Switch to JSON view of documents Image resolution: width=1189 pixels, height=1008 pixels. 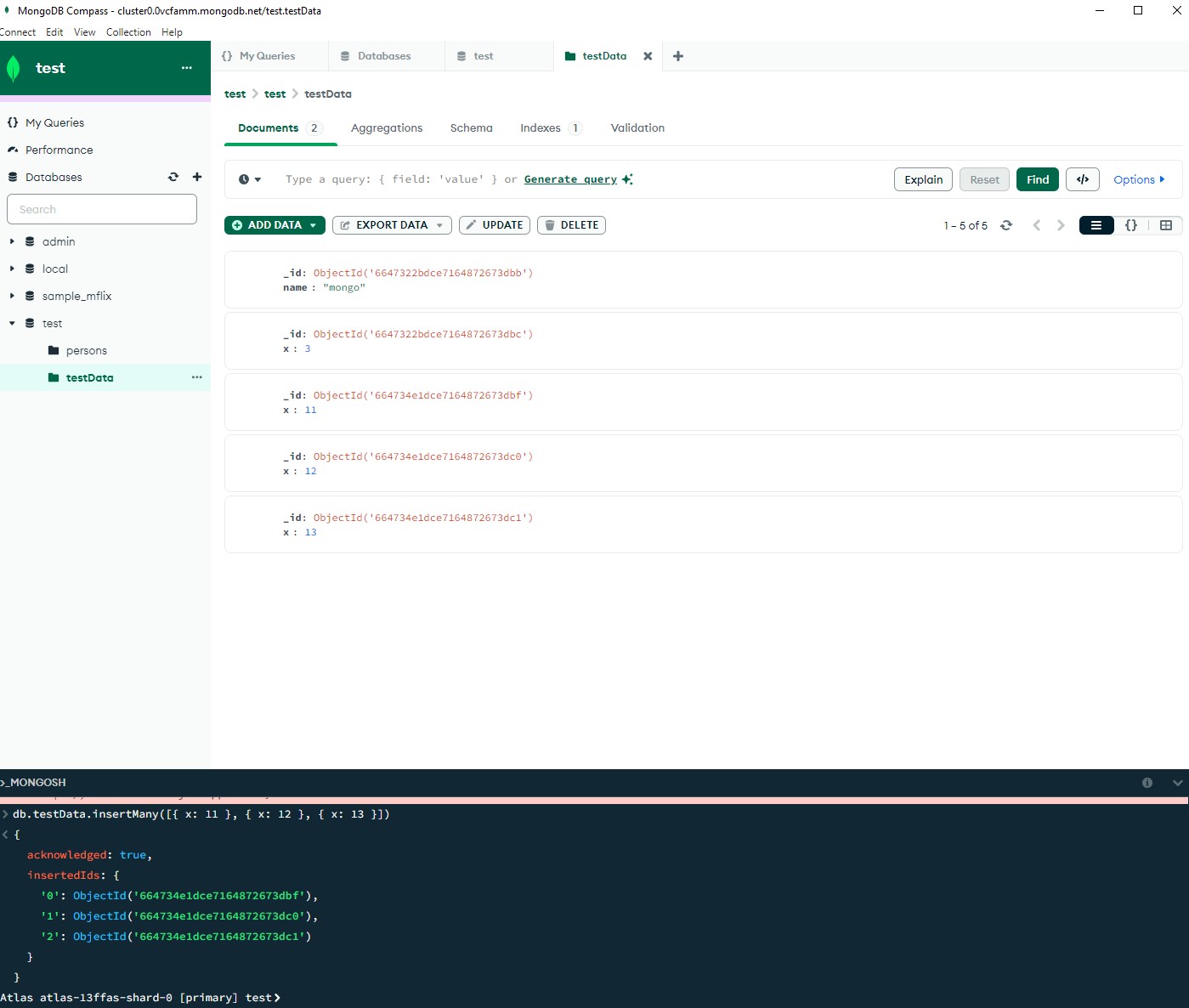tap(1131, 225)
